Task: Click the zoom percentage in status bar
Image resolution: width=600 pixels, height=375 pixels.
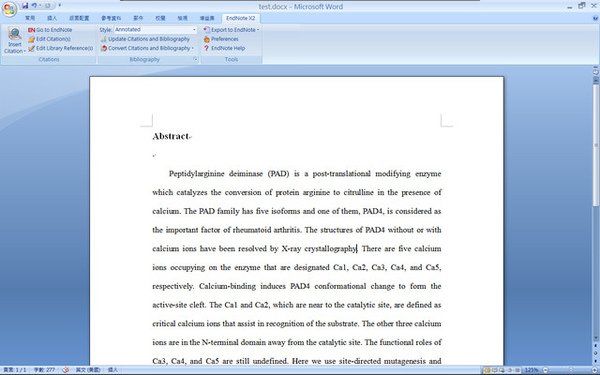Action: pyautogui.click(x=531, y=370)
